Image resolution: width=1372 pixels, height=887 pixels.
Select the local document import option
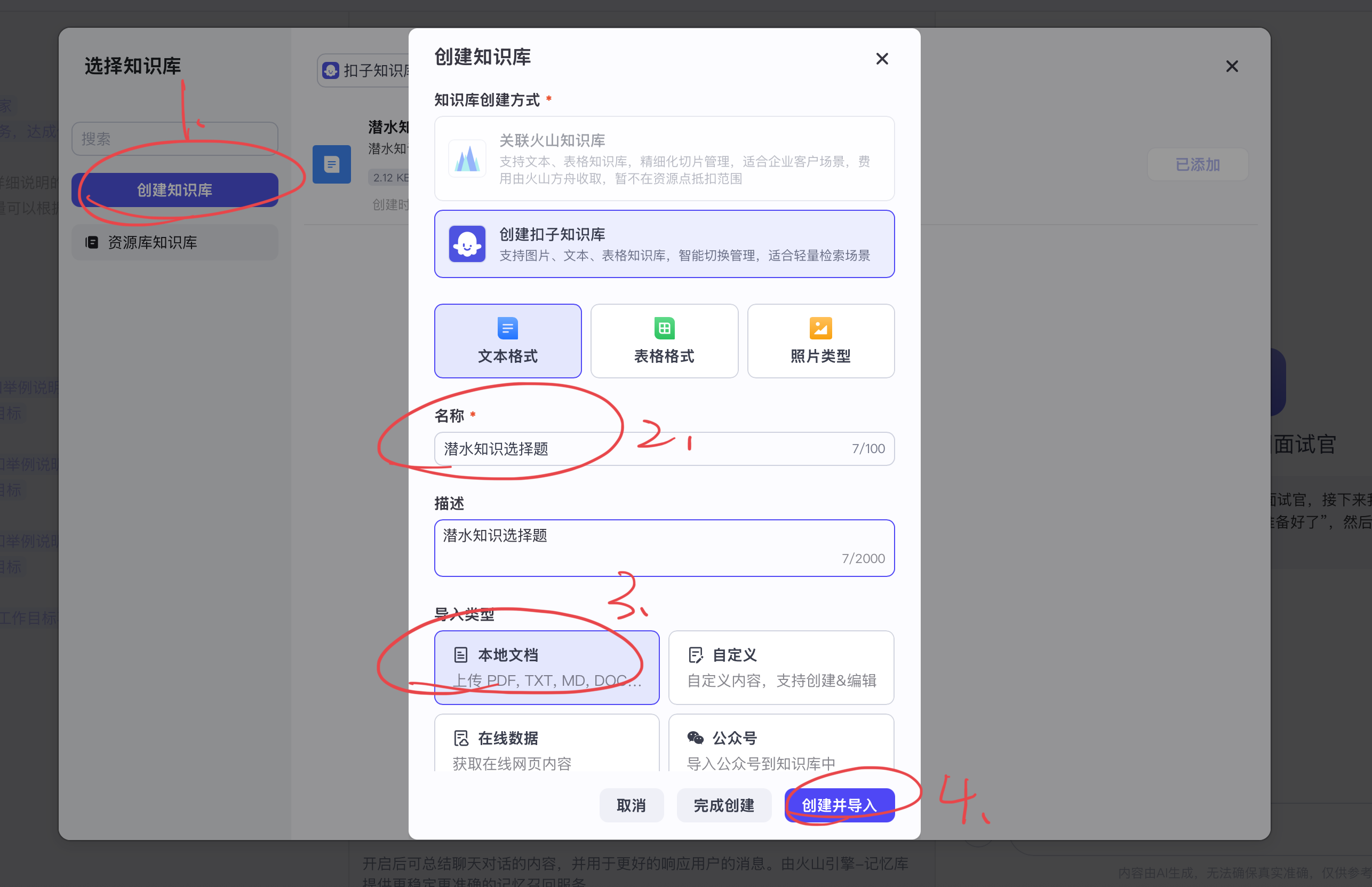tap(546, 667)
